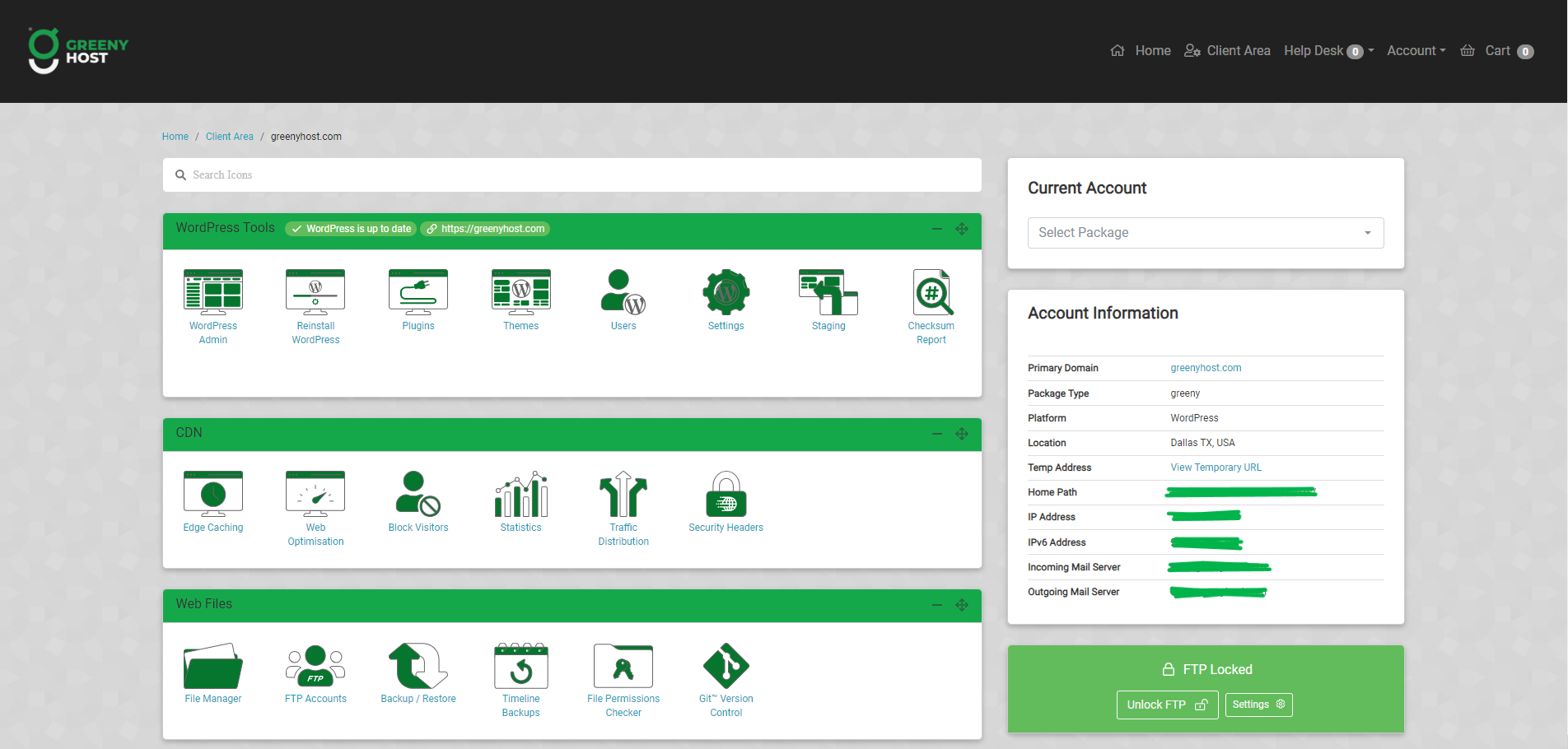The height and width of the screenshot is (749, 1568).
Task: Click the WordPress is up to date badge
Action: tap(351, 229)
